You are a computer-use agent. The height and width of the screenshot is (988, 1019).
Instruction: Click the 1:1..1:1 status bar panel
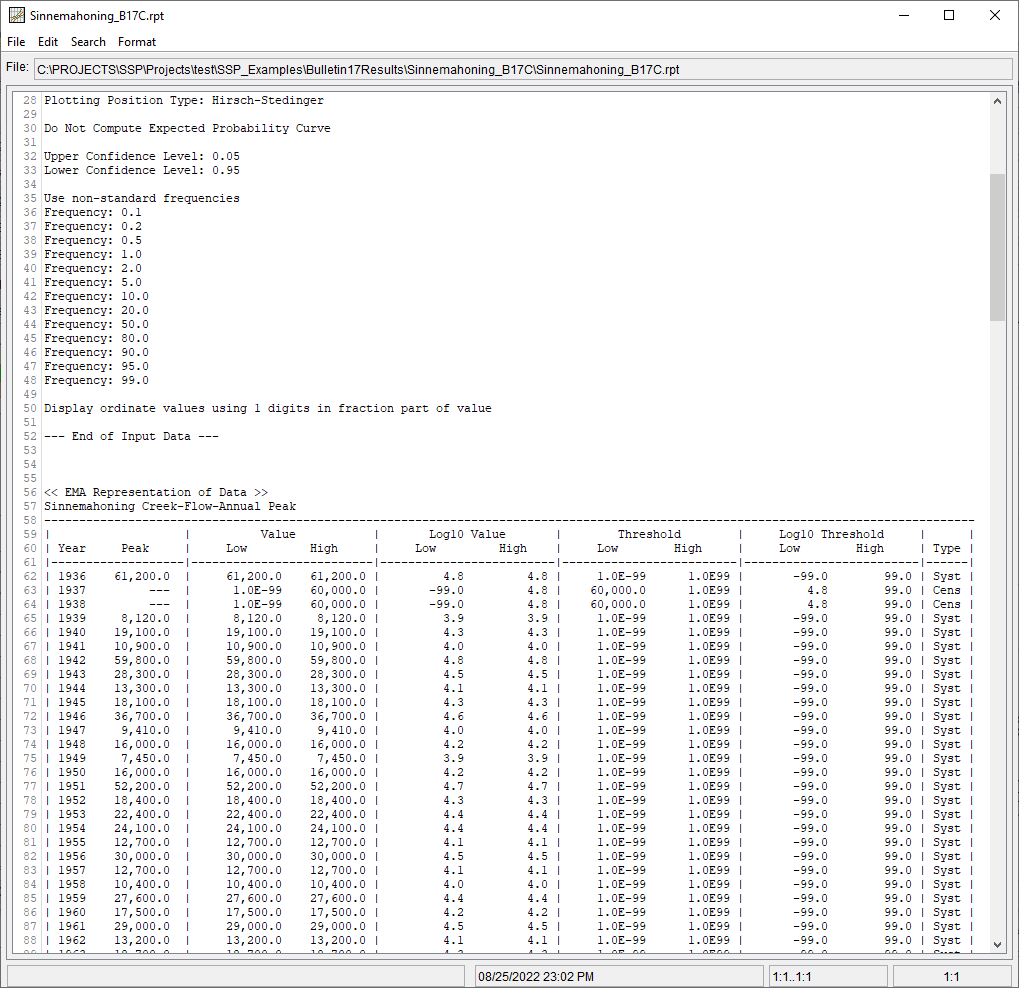coord(827,974)
